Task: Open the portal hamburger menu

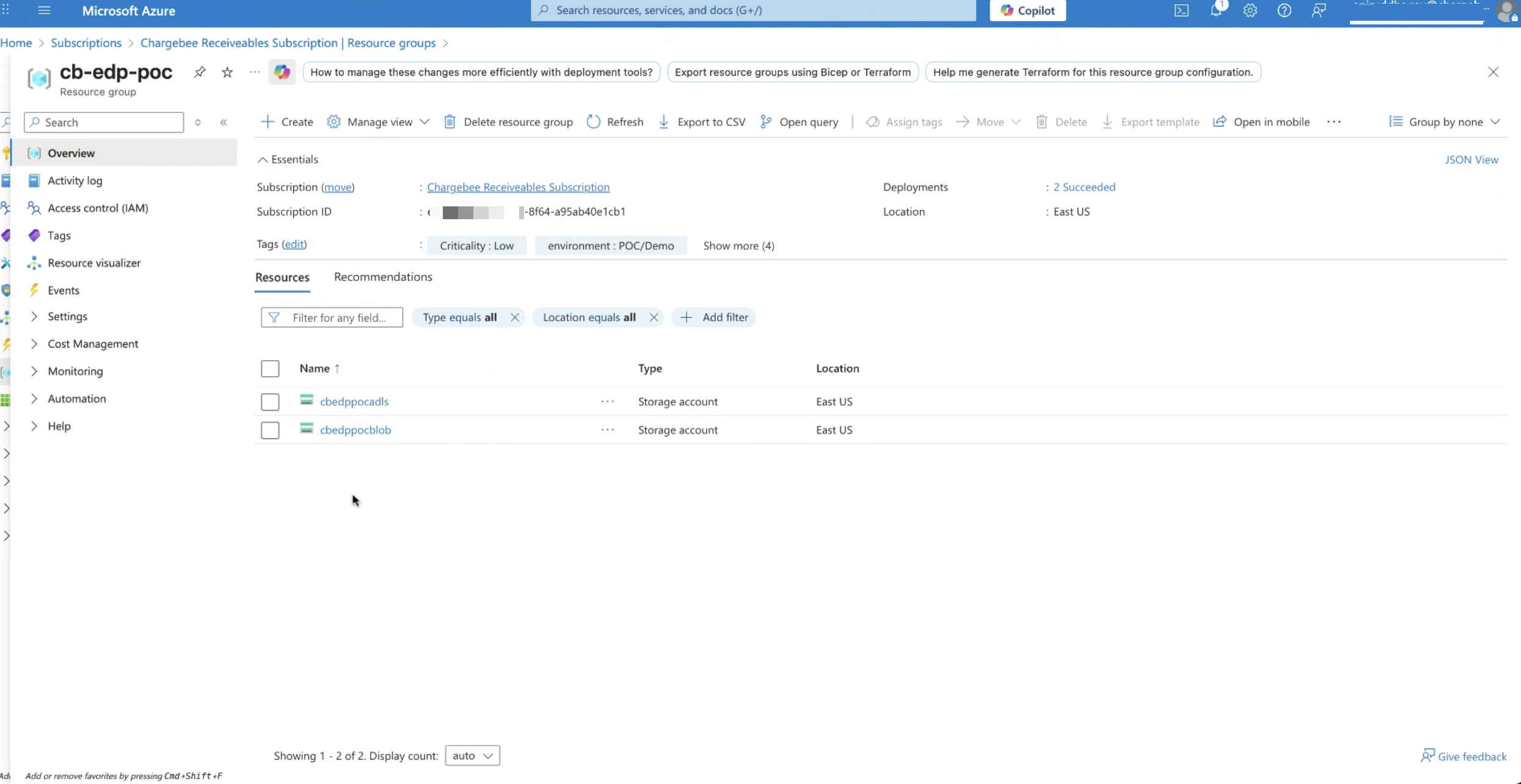Action: point(44,10)
